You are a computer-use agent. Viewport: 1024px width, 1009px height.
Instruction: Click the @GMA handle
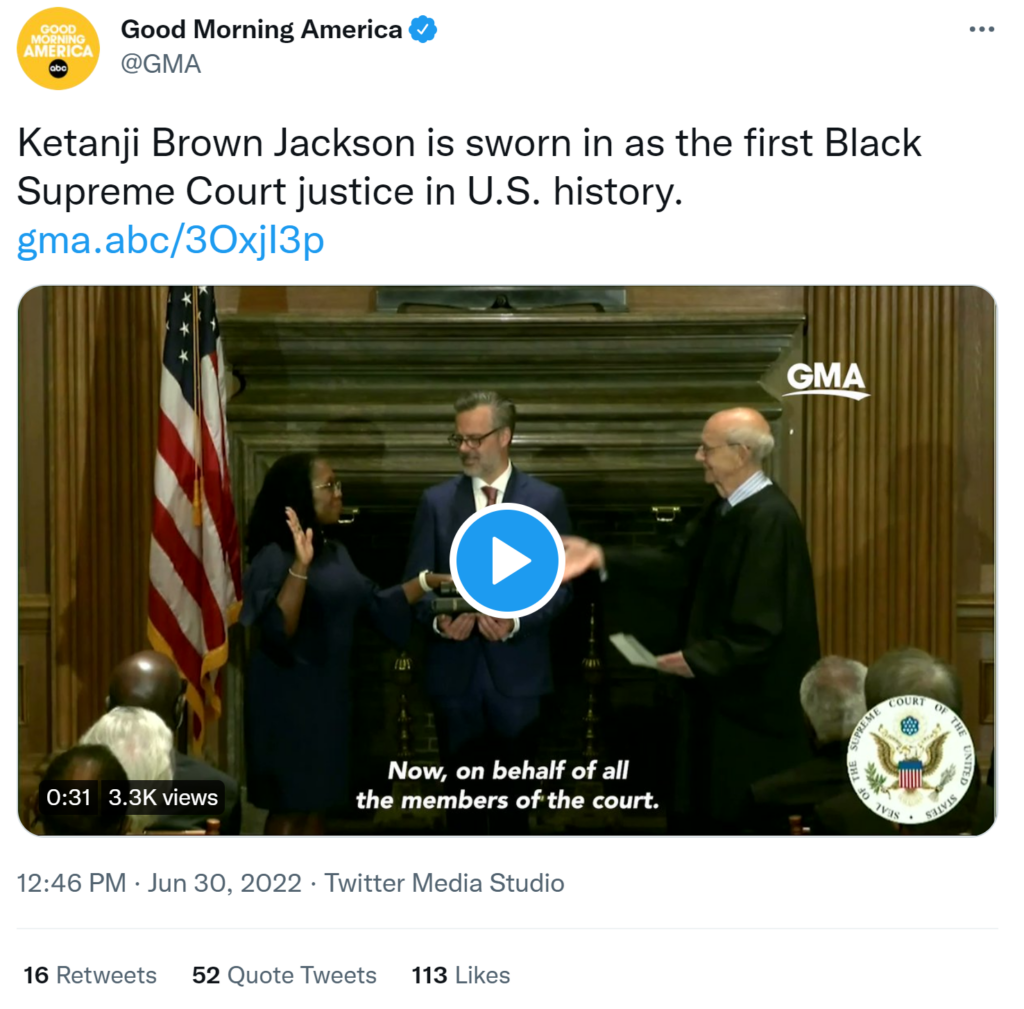click(x=161, y=64)
